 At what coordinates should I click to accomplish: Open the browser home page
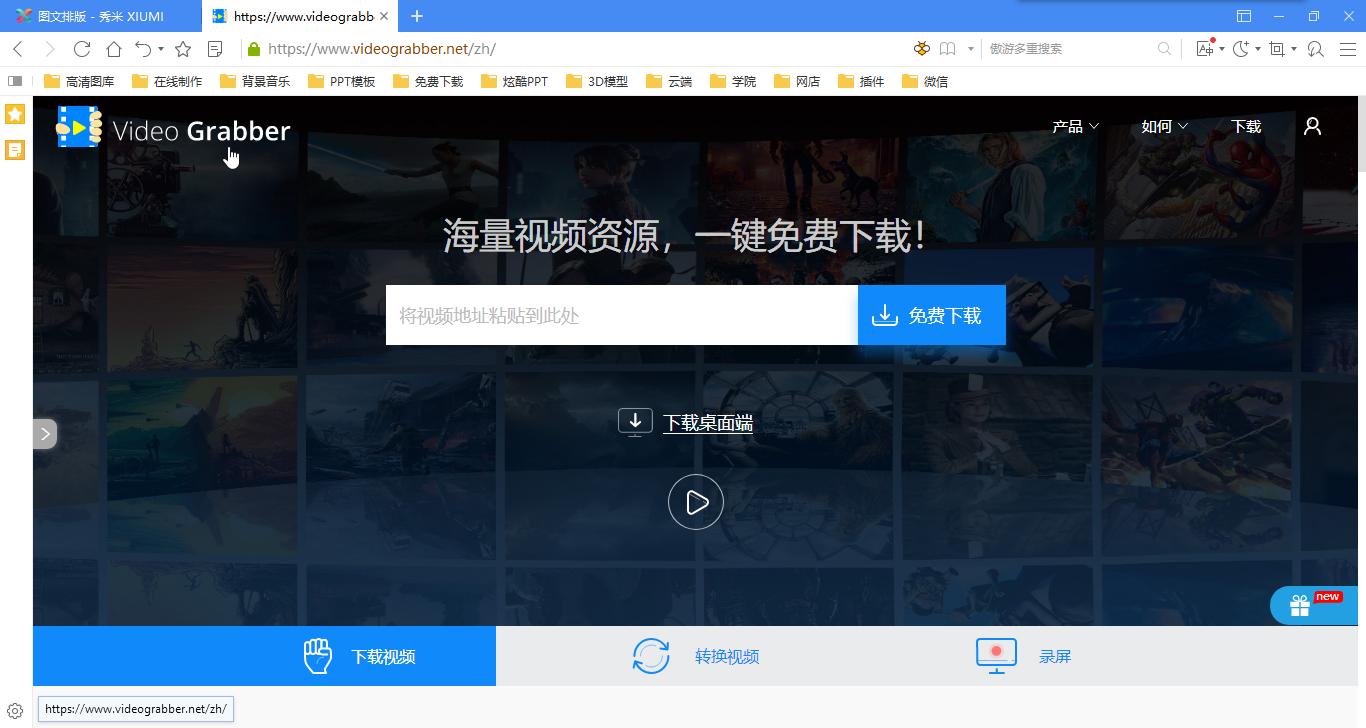[x=114, y=49]
